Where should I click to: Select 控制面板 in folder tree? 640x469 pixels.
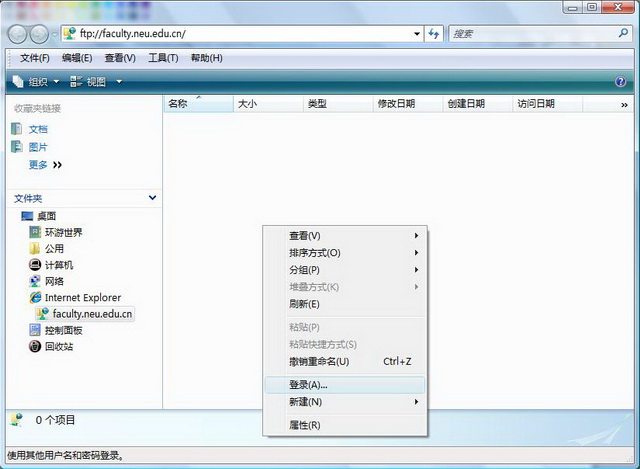[x=64, y=330]
